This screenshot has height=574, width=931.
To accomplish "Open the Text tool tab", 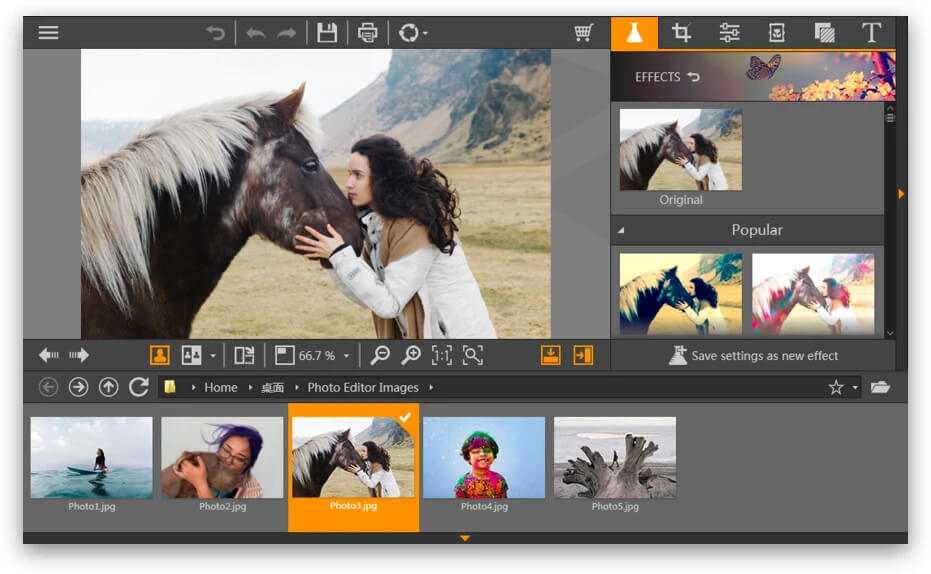I will click(x=871, y=33).
